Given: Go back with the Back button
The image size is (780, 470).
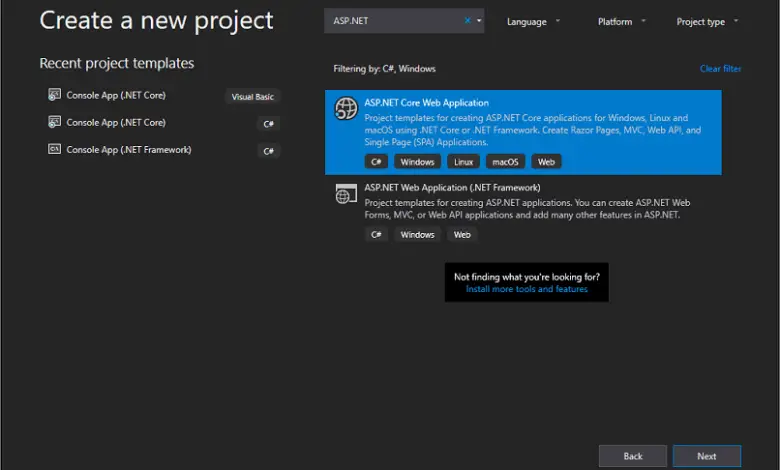Looking at the screenshot, I should [x=632, y=456].
